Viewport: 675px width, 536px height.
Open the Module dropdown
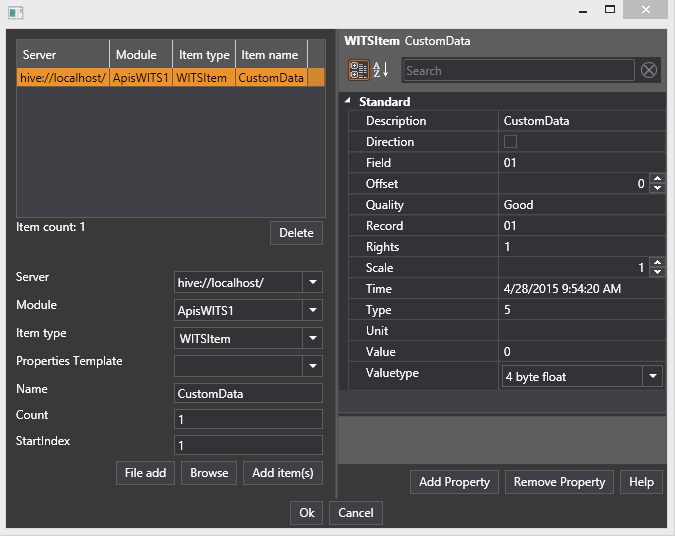pos(312,311)
